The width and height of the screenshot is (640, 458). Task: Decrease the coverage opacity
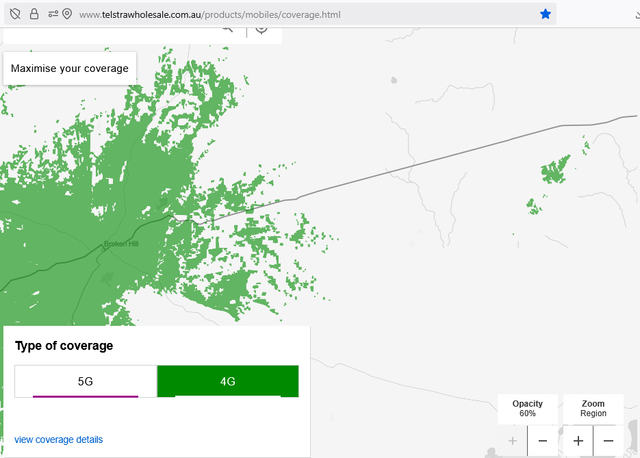(x=542, y=441)
